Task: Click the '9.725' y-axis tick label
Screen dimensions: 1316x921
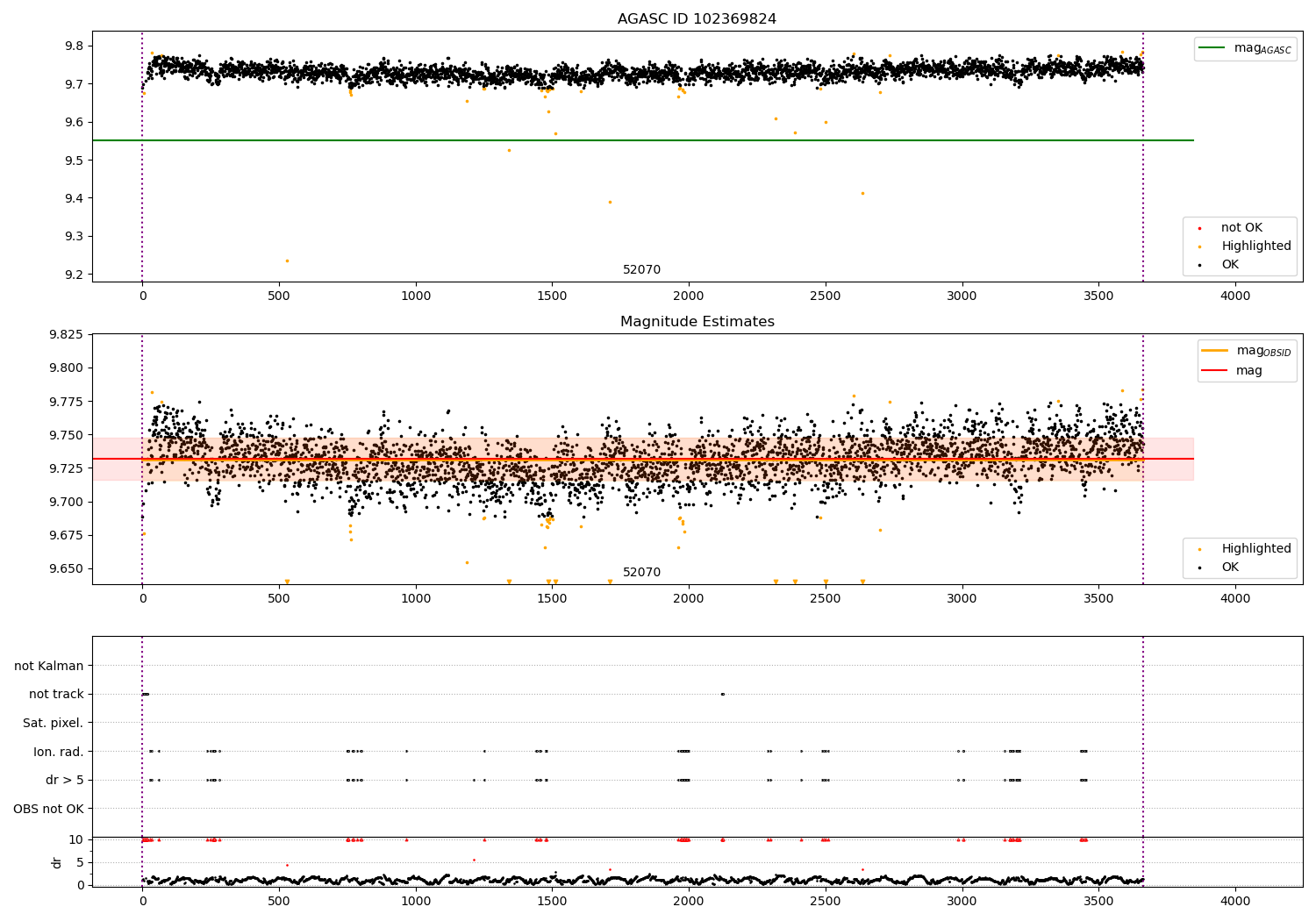Action: [x=66, y=468]
